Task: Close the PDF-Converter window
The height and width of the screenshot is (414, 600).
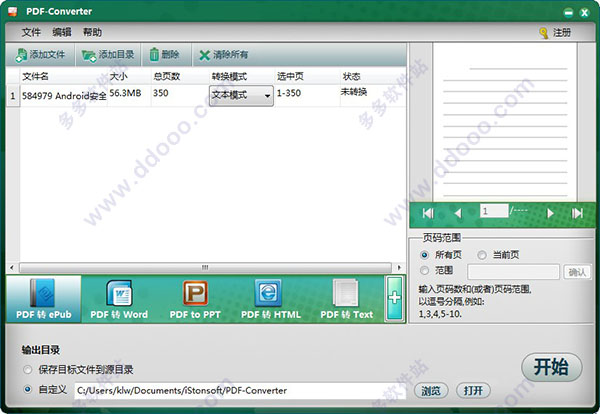Action: 585,13
